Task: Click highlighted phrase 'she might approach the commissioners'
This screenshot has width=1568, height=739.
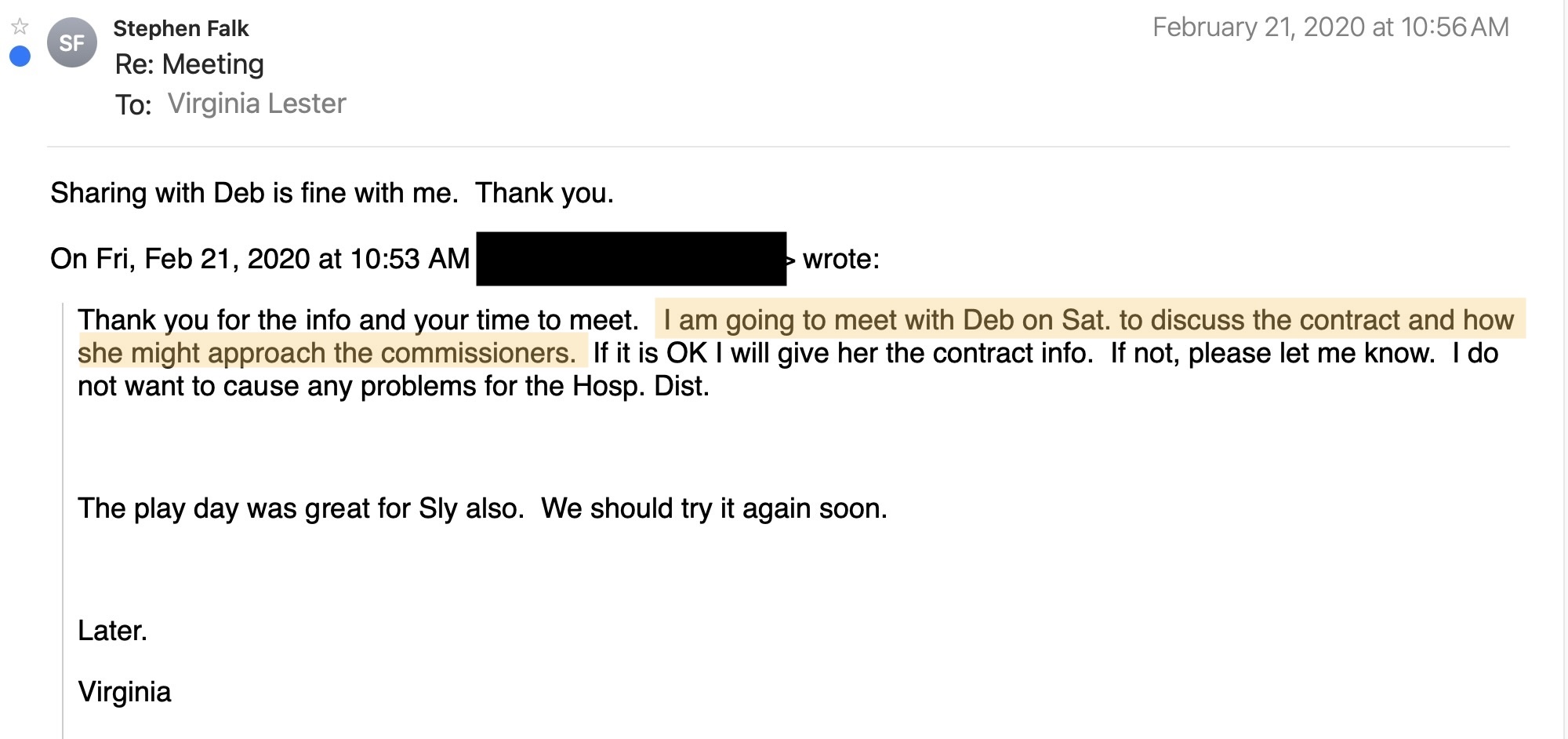Action: click(x=326, y=353)
